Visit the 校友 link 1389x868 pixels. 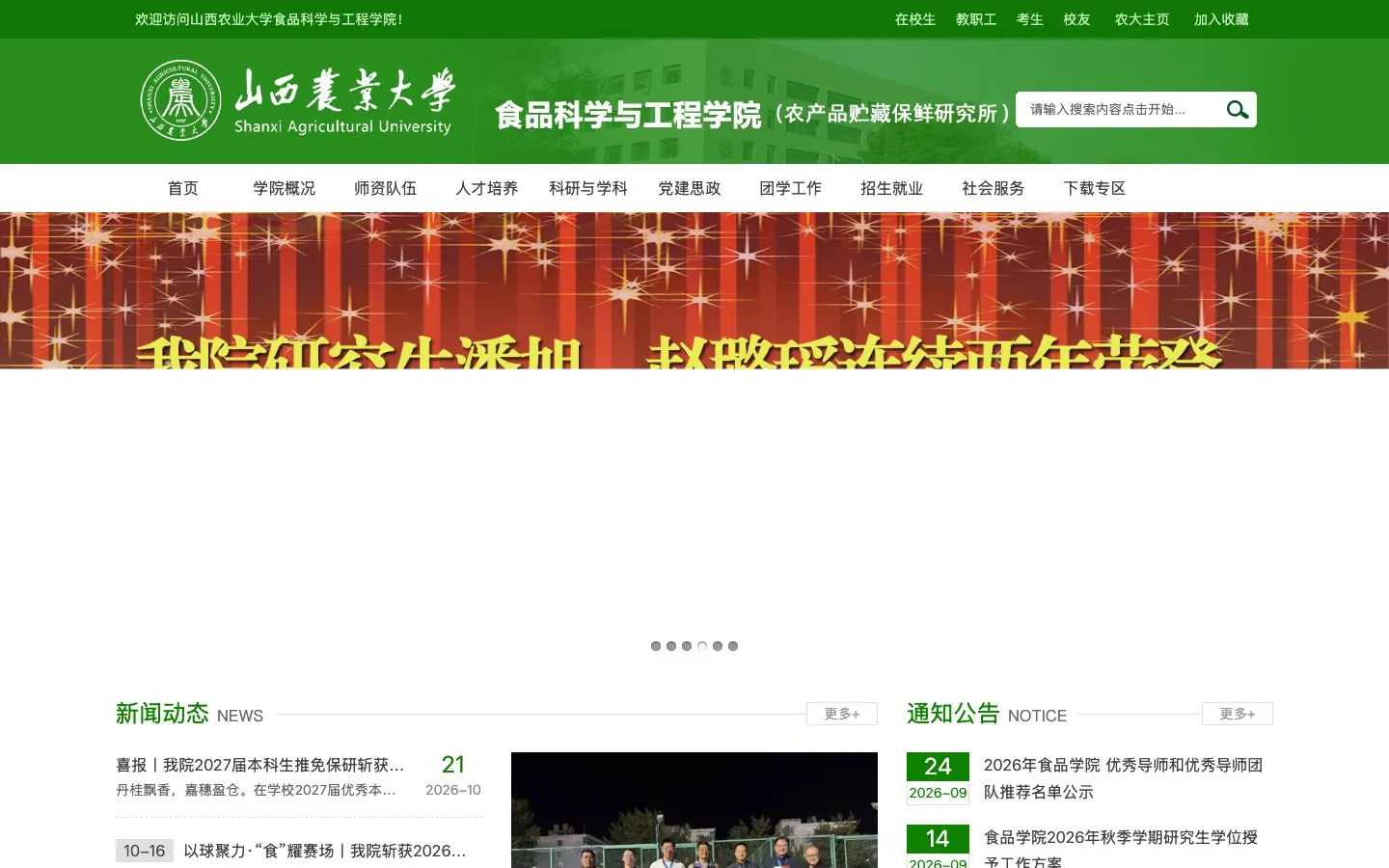click(1076, 19)
